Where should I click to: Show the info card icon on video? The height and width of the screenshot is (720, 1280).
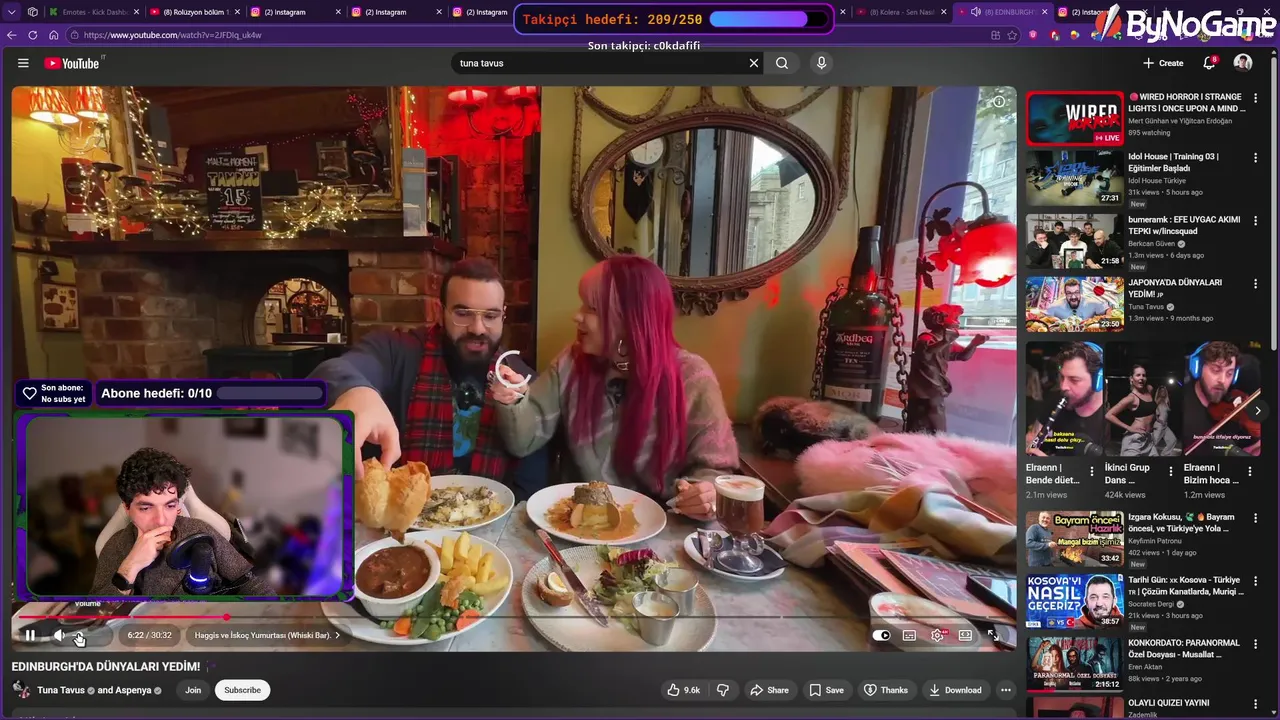point(998,102)
